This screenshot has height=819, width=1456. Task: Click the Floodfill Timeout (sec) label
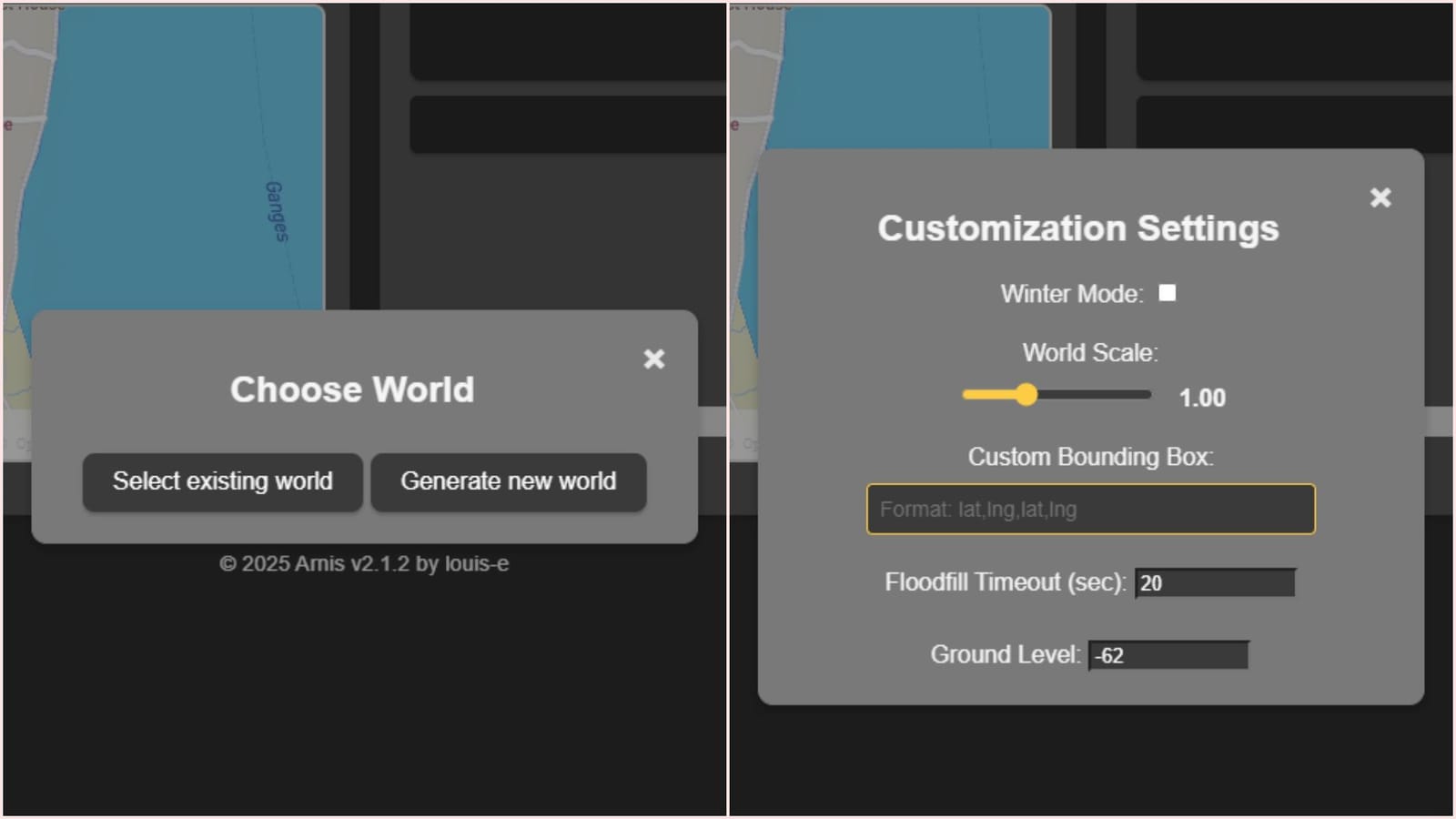pos(1005,582)
